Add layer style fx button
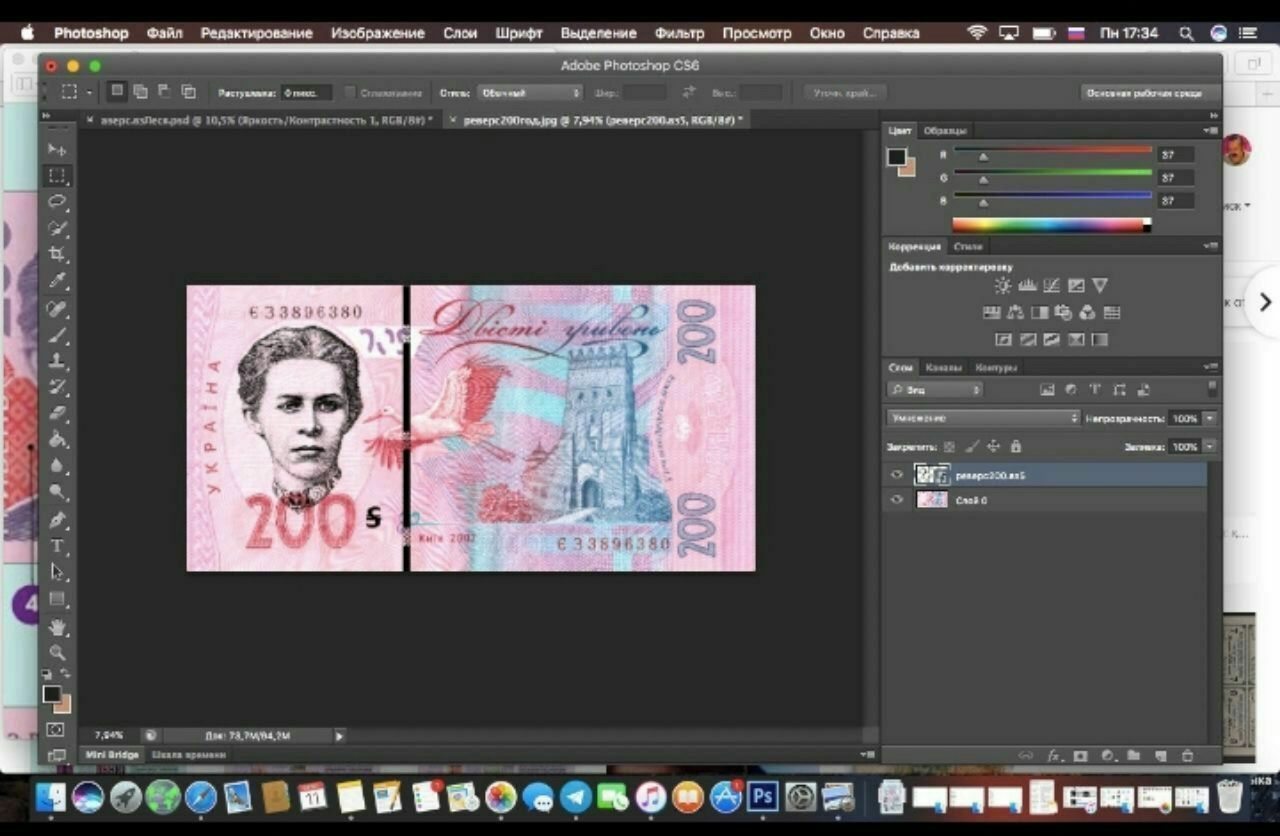 (x=1054, y=756)
